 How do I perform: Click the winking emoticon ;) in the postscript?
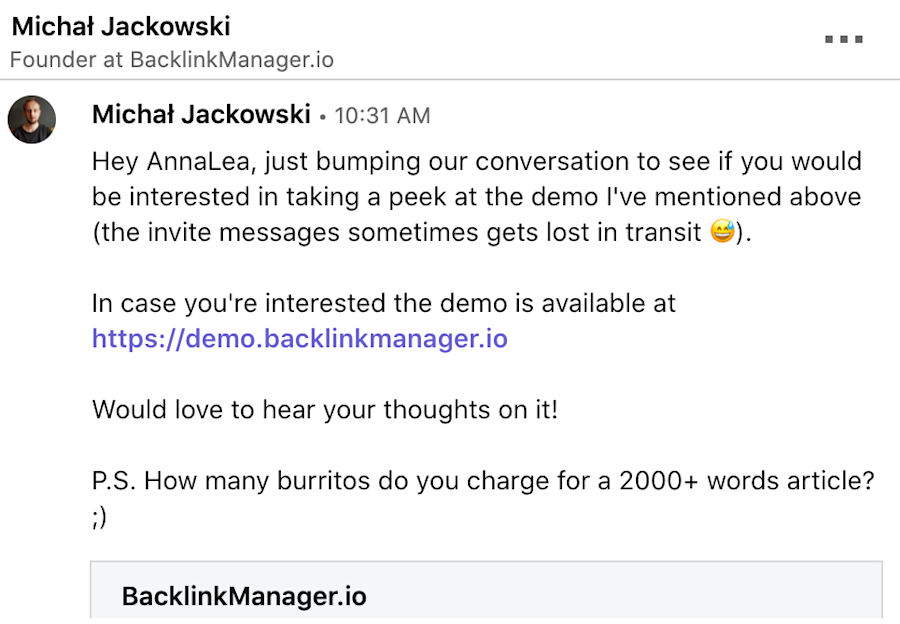[x=97, y=516]
